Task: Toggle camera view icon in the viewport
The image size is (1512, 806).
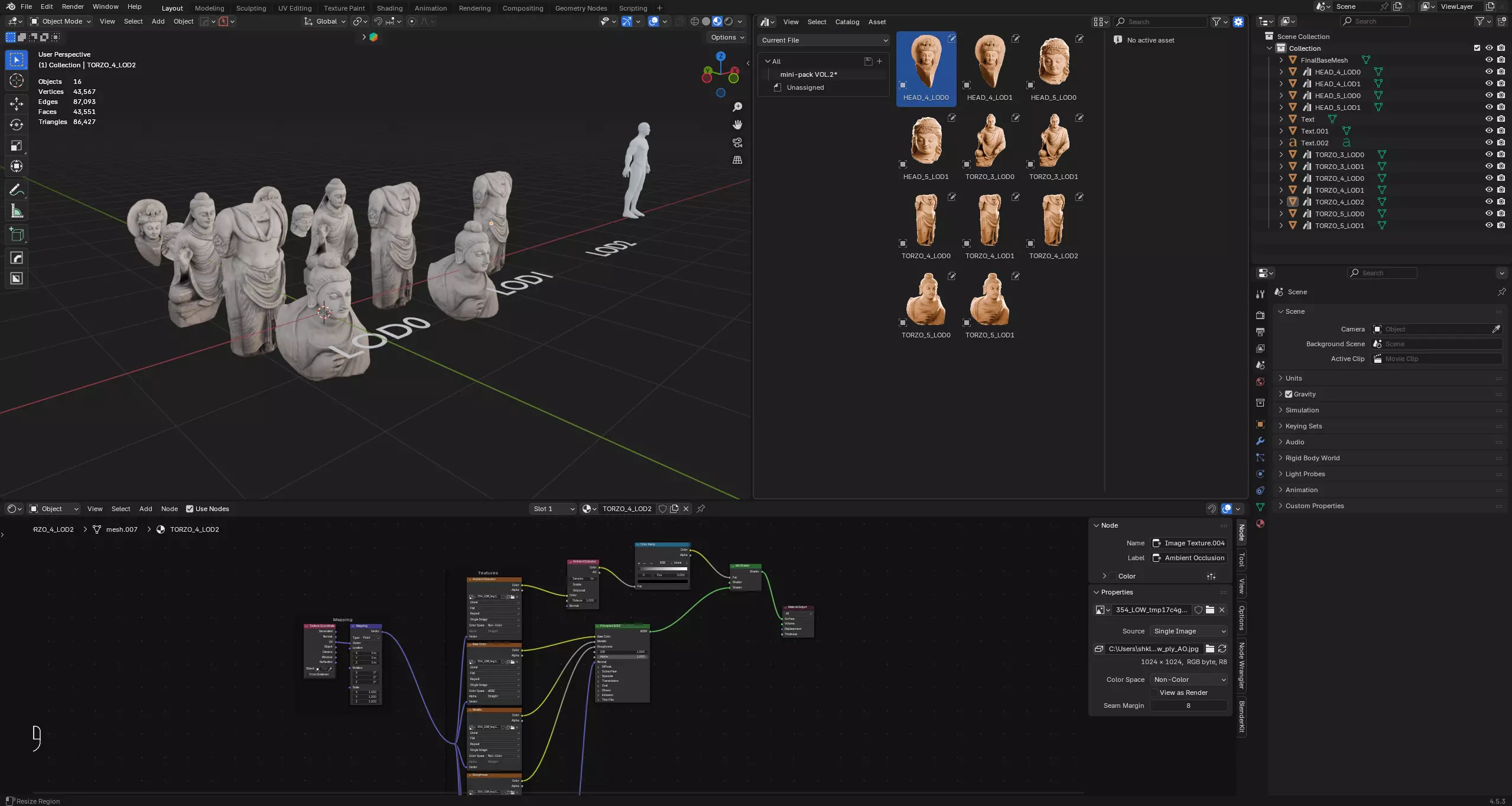Action: tap(737, 142)
